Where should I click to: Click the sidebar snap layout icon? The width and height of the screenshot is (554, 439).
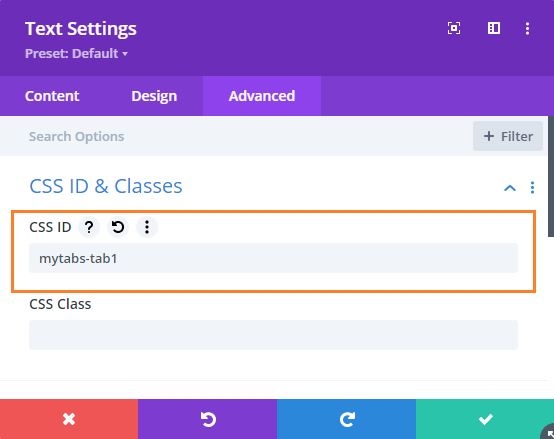pyautogui.click(x=494, y=28)
